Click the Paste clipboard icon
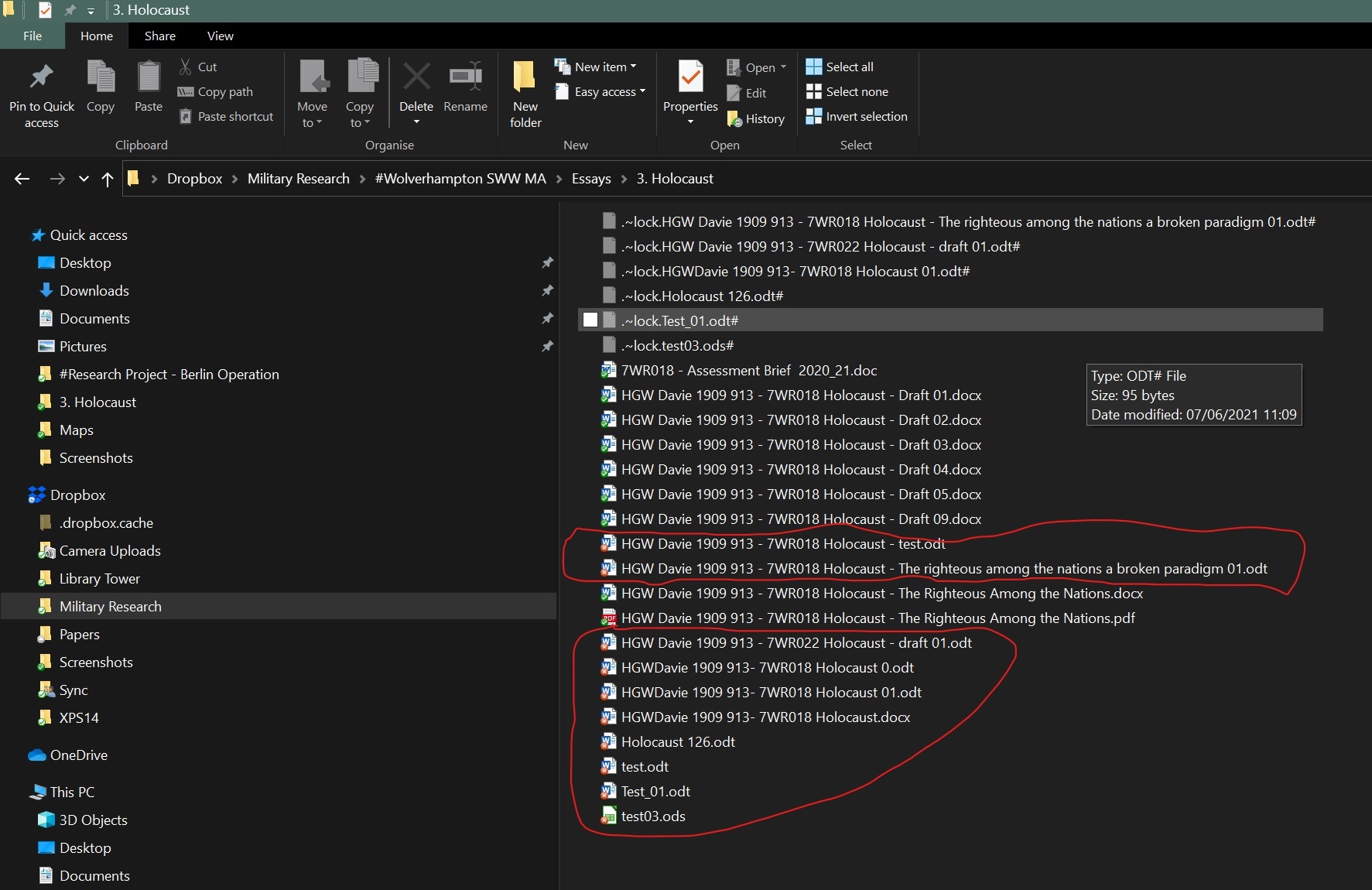This screenshot has width=1372, height=890. pos(148,77)
